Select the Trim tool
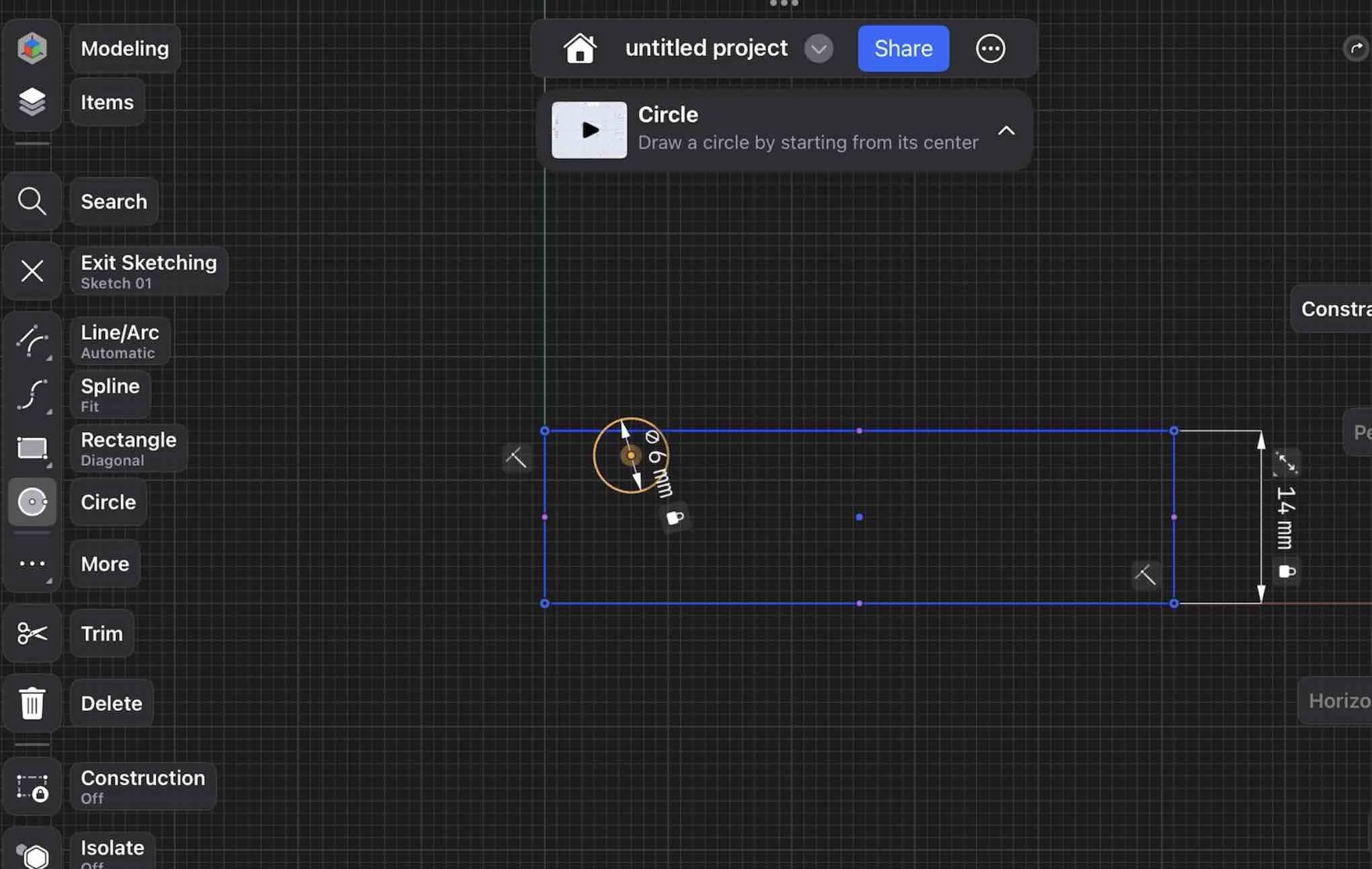Viewport: 1372px width, 869px height. pyautogui.click(x=32, y=633)
